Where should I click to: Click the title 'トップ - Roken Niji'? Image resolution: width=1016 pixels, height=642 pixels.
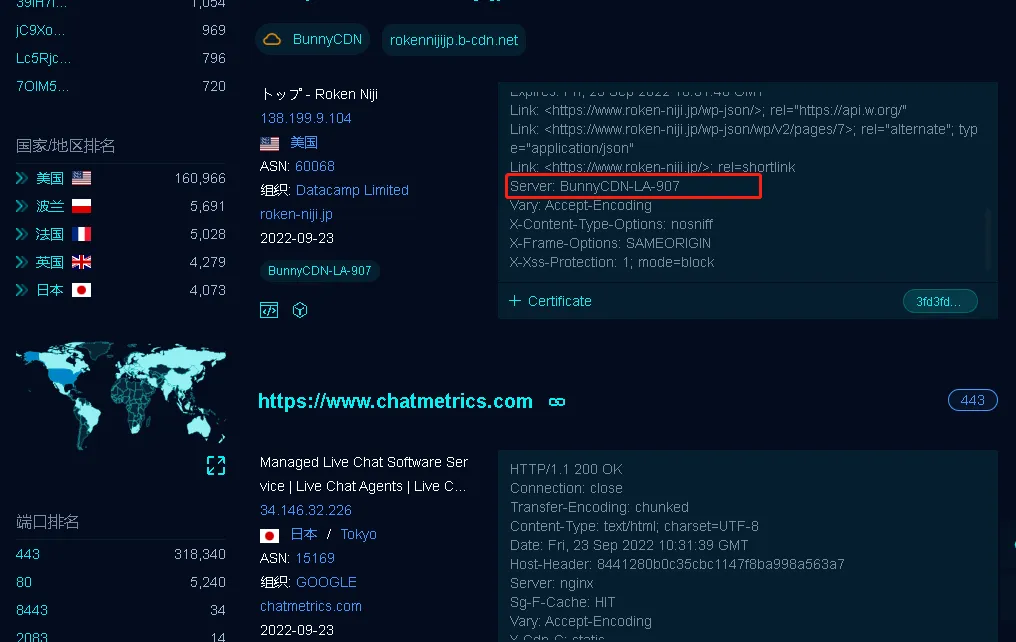click(x=319, y=95)
